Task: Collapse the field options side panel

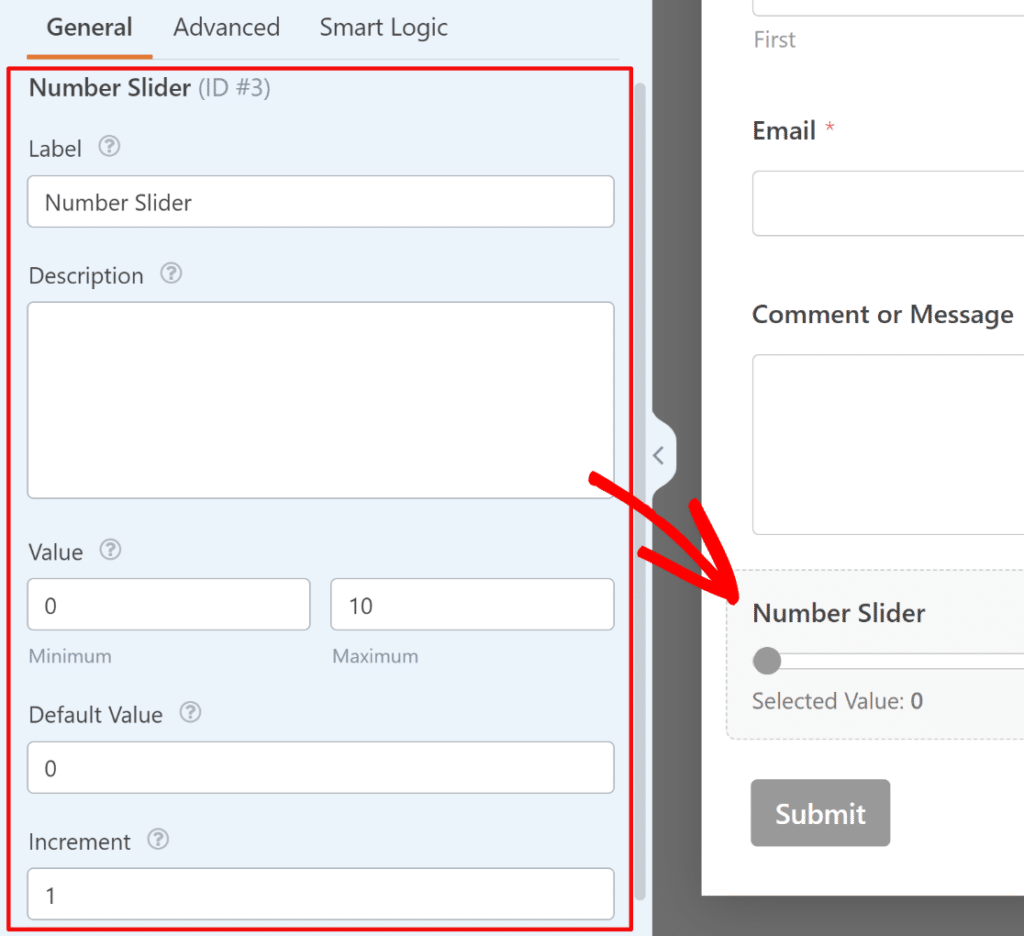Action: click(659, 456)
